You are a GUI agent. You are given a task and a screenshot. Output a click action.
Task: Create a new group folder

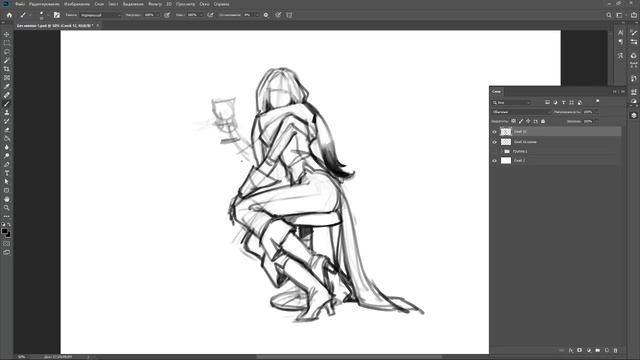click(598, 350)
